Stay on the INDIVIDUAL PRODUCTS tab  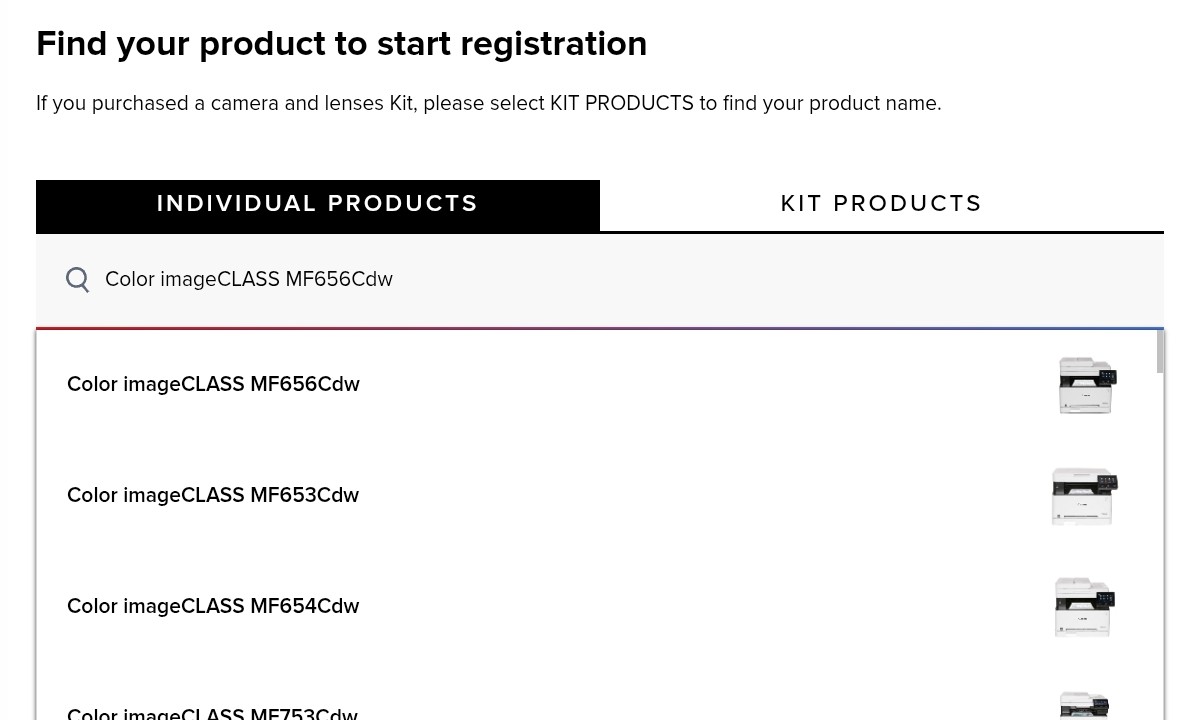(x=317, y=203)
